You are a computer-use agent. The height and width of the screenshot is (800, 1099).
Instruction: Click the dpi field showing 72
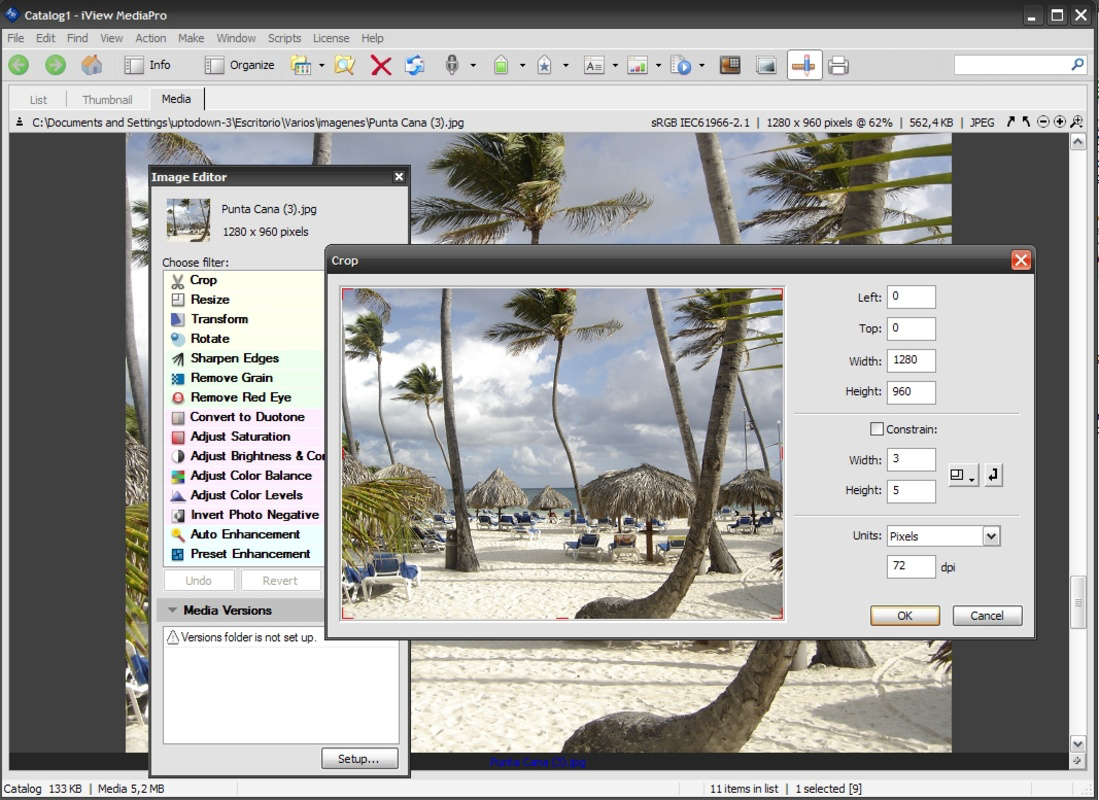click(x=910, y=567)
